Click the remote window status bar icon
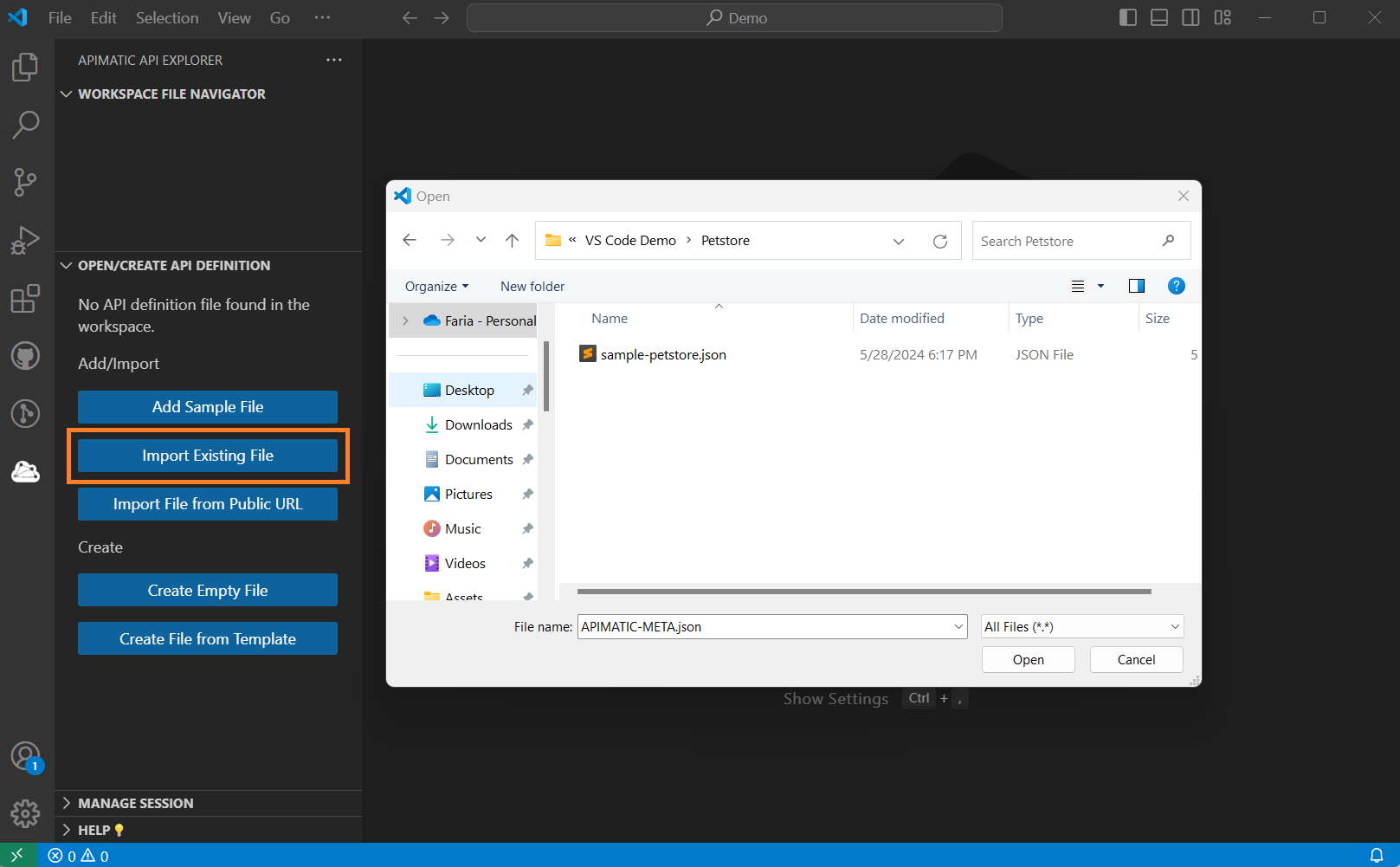 click(x=18, y=855)
